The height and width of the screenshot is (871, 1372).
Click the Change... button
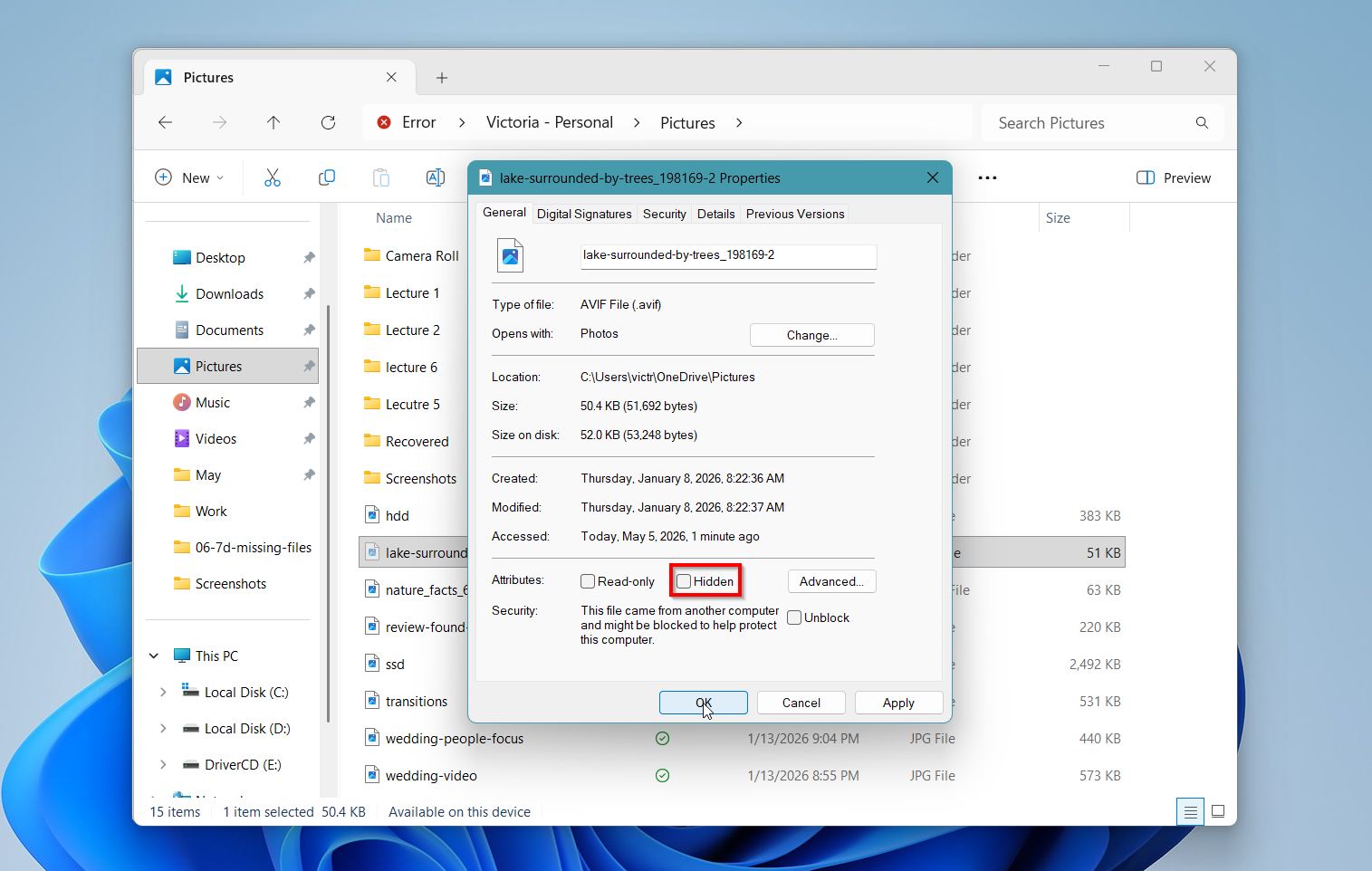click(x=812, y=335)
